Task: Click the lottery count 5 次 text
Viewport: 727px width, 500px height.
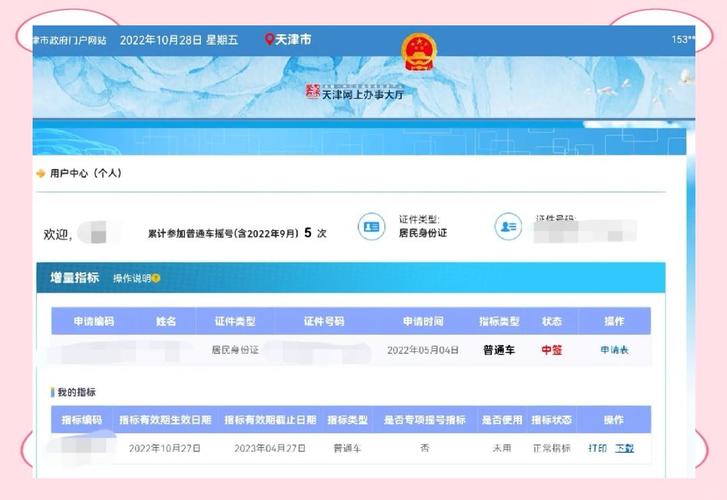Action: (x=315, y=233)
